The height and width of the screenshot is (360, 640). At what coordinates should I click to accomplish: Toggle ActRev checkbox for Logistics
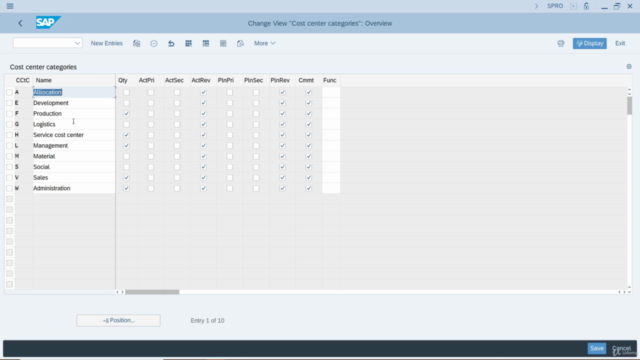[203, 124]
